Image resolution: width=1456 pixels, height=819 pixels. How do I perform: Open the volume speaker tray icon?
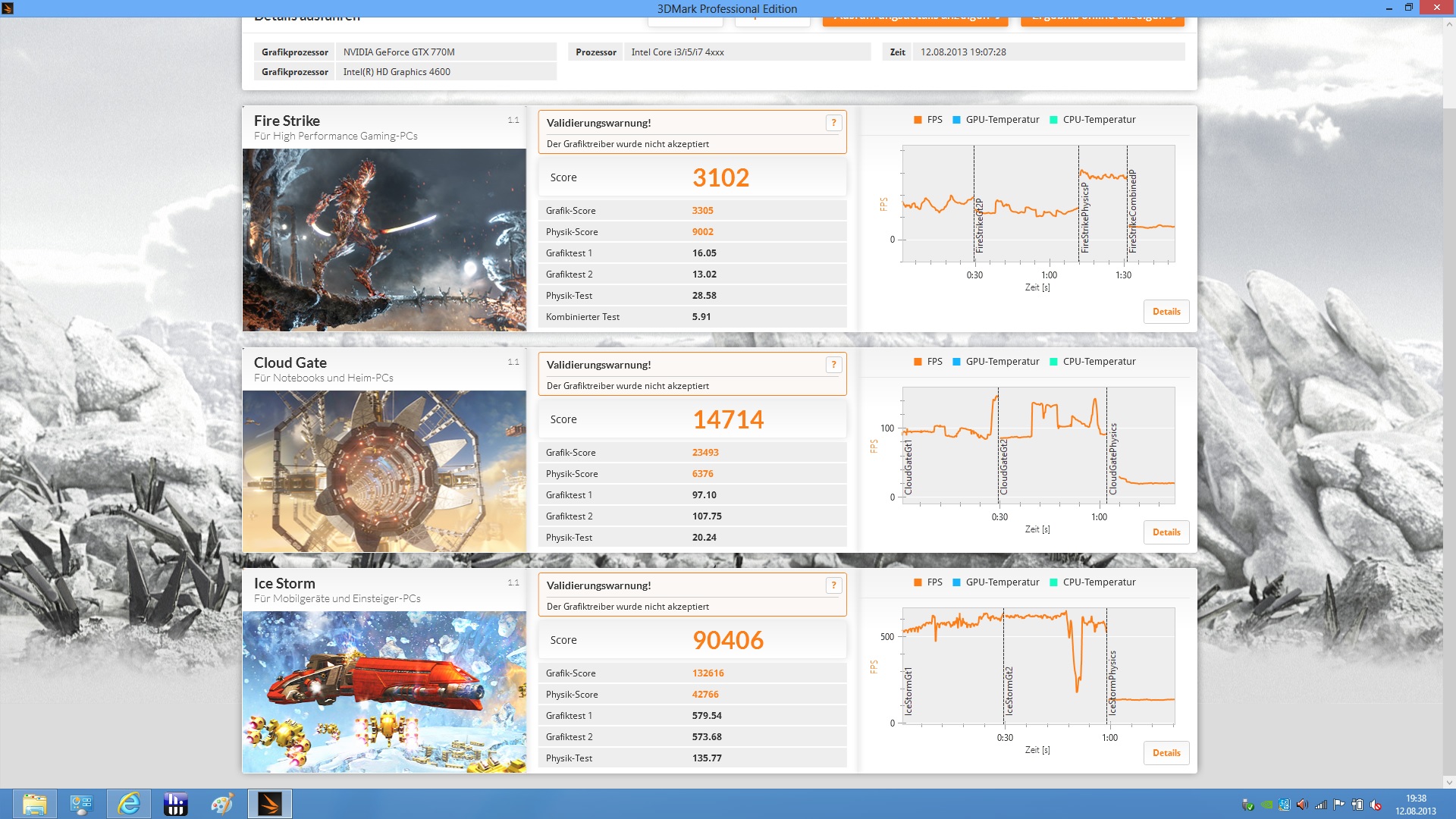tap(1302, 805)
